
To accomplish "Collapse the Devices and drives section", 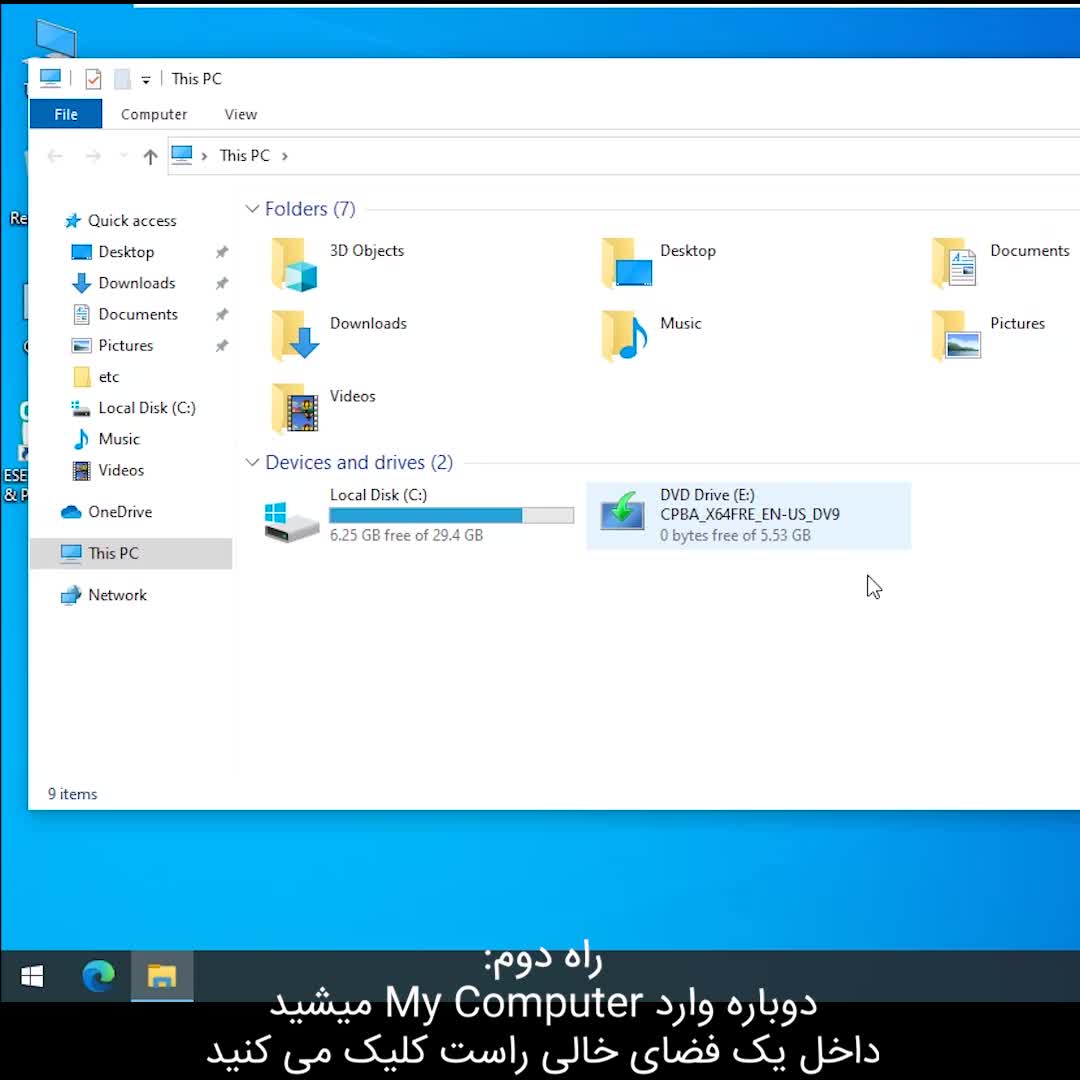I will [252, 462].
